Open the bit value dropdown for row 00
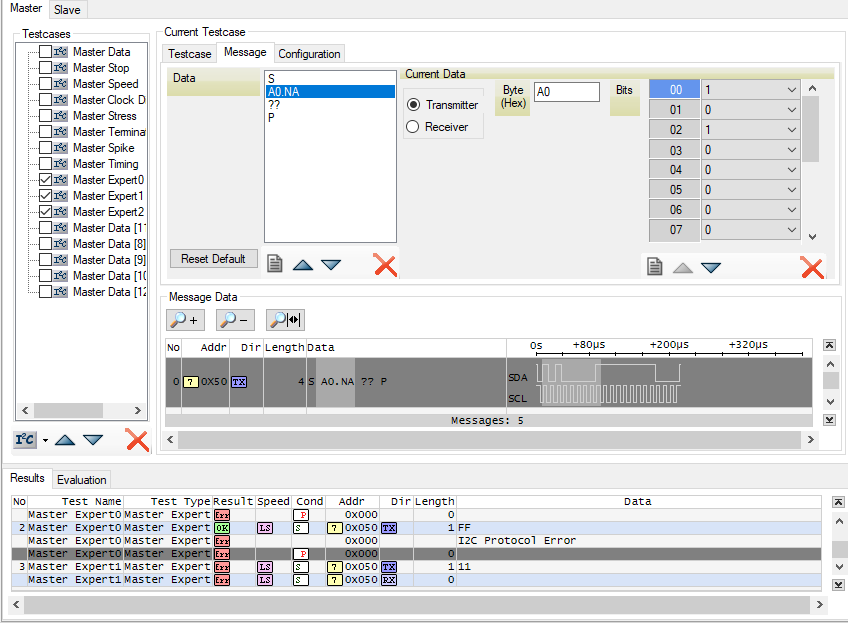Screen dimensions: 848x623 [792, 89]
